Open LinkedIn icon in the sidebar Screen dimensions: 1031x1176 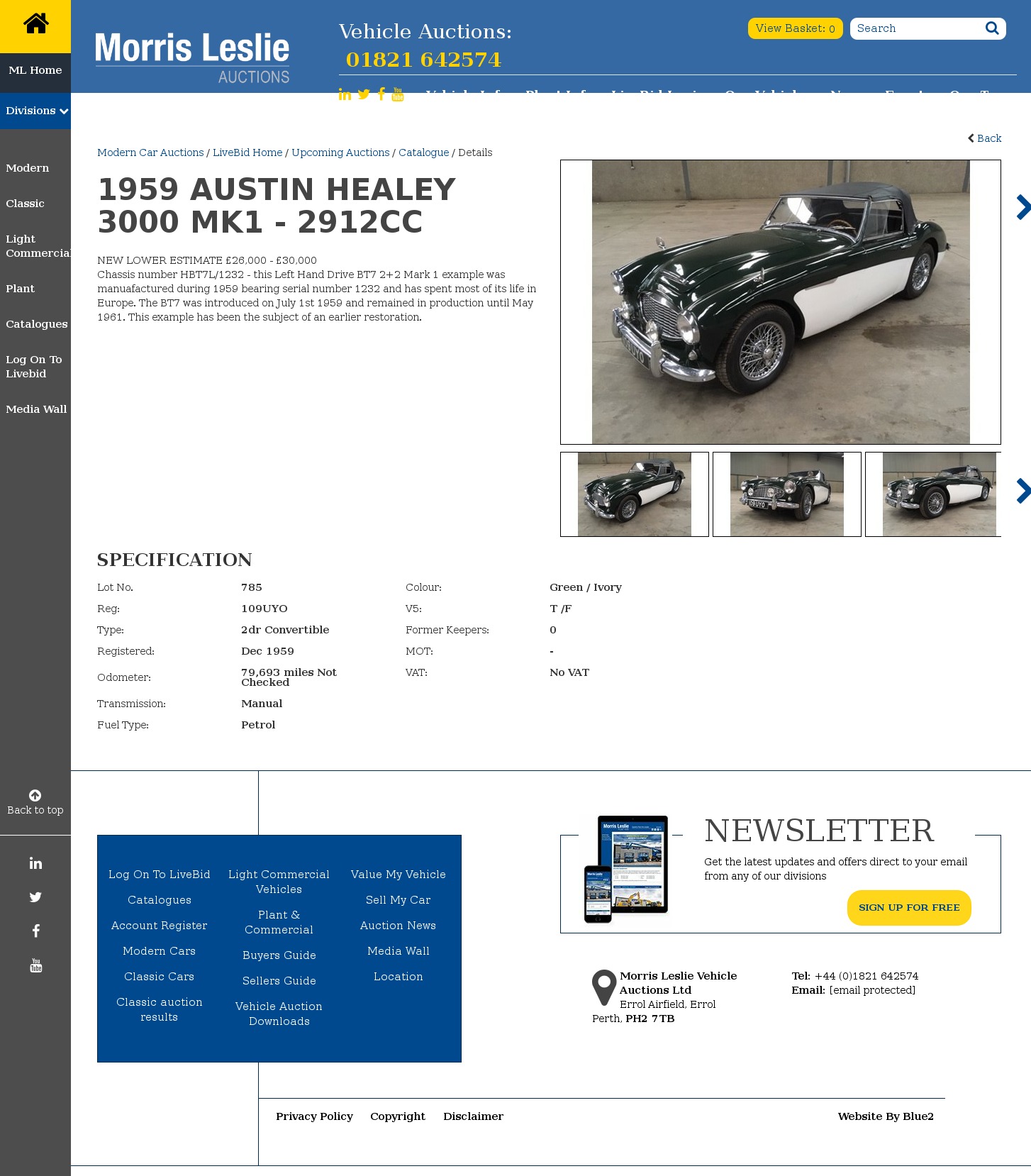(35, 863)
